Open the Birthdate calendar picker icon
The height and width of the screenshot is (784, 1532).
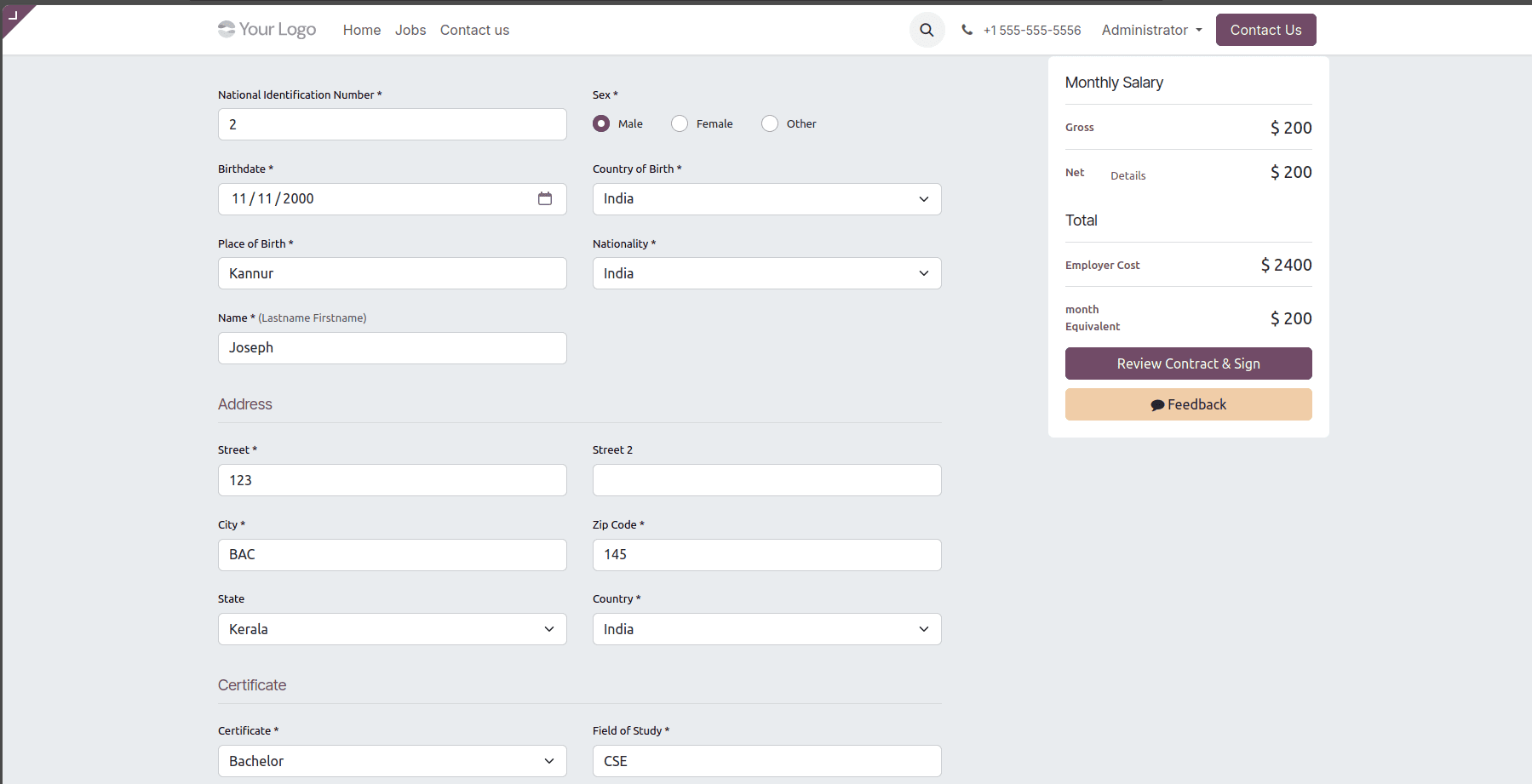click(545, 198)
